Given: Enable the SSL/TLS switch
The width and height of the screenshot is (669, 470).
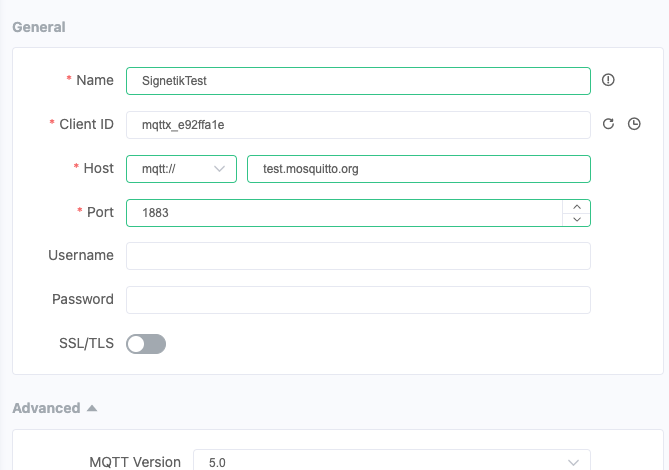Looking at the screenshot, I should (146, 344).
